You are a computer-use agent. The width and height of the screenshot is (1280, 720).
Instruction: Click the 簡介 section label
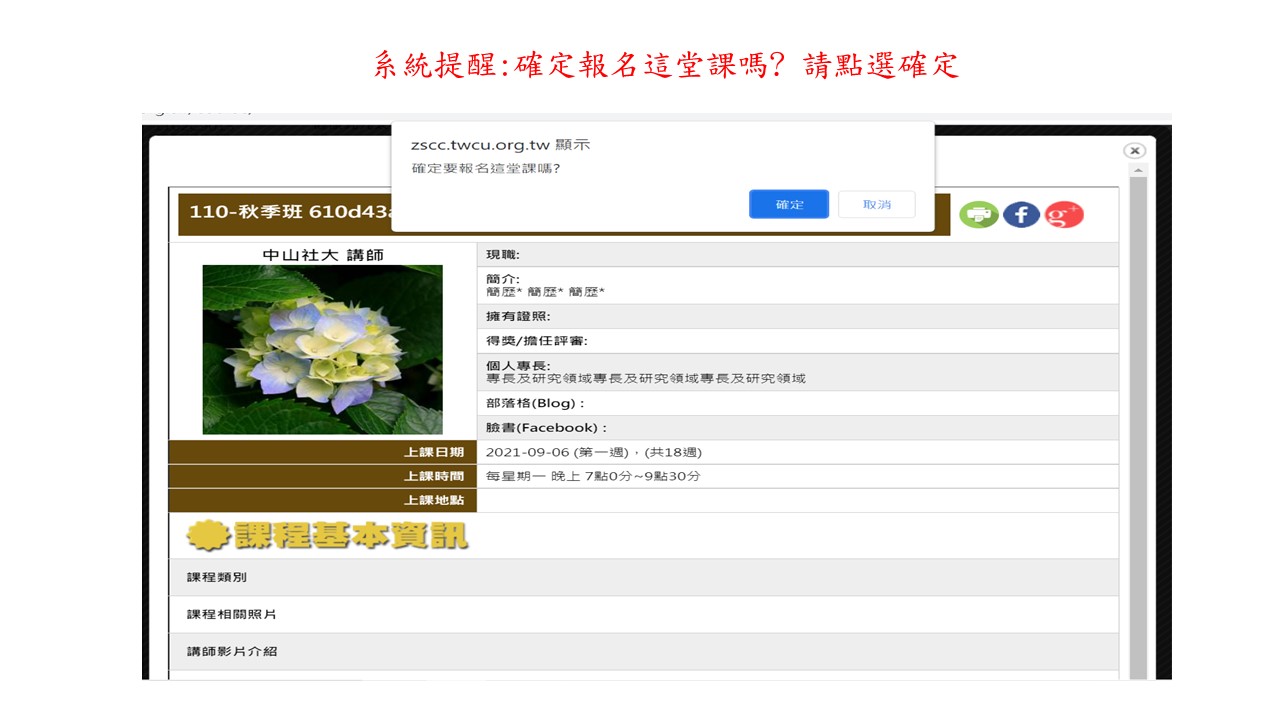click(503, 279)
